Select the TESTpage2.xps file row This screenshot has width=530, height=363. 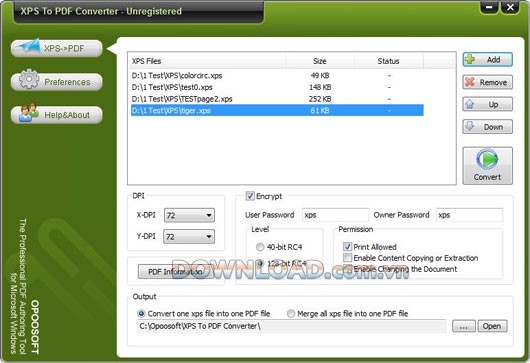pyautogui.click(x=277, y=99)
